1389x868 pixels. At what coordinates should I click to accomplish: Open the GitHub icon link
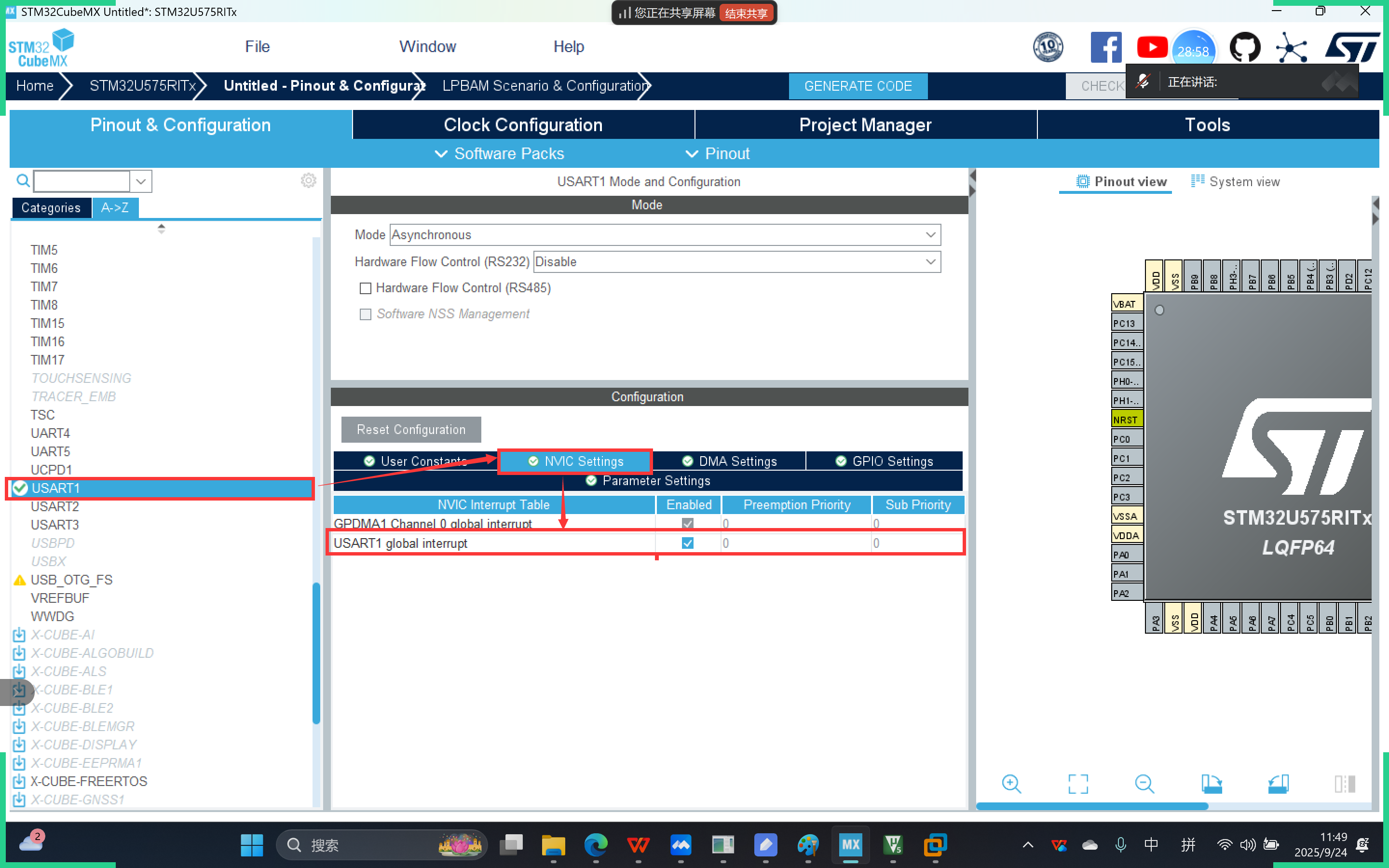tap(1244, 47)
